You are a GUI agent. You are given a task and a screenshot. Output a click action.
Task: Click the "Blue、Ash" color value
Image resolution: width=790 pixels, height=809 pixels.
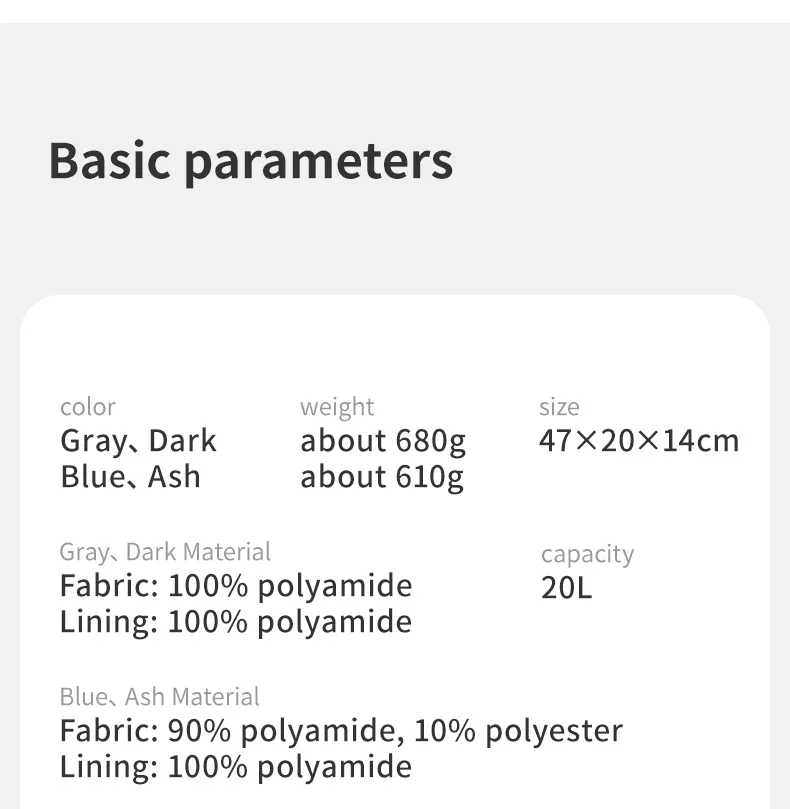(x=130, y=476)
